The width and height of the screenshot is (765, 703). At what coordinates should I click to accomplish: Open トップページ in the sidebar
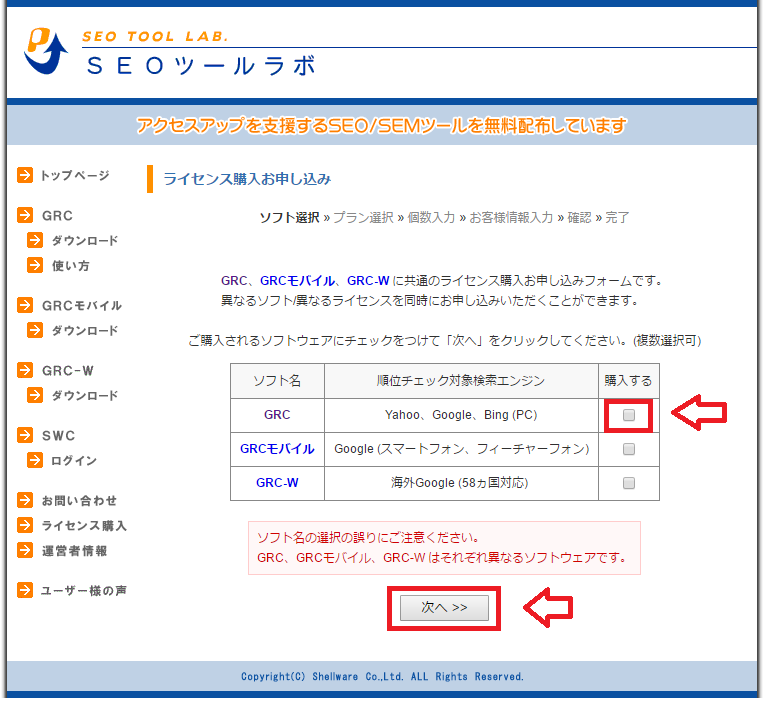75,175
